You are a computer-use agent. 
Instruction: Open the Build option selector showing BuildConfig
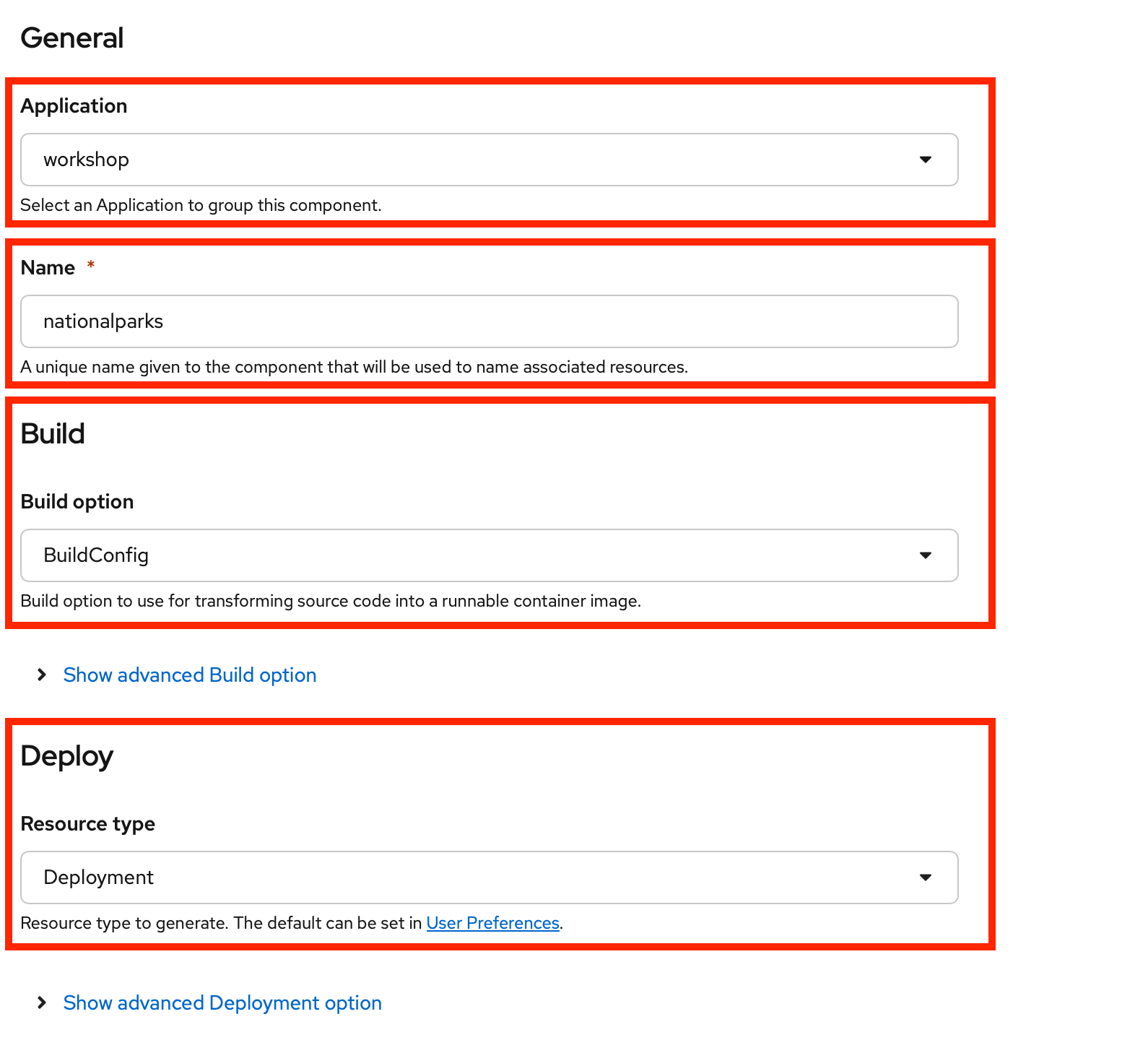pos(490,555)
